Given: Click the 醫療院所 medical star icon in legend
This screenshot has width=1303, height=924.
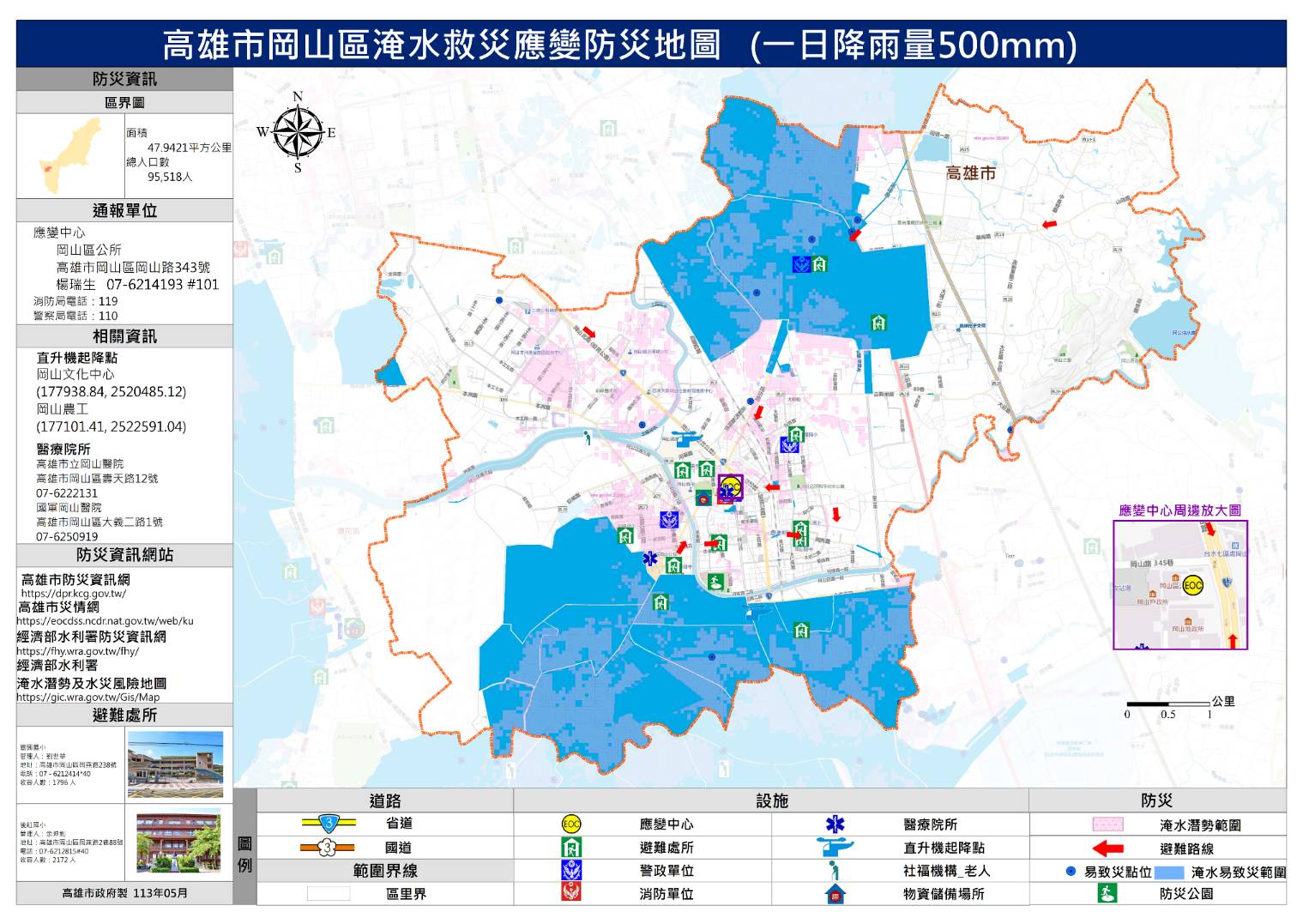Looking at the screenshot, I should tap(835, 824).
